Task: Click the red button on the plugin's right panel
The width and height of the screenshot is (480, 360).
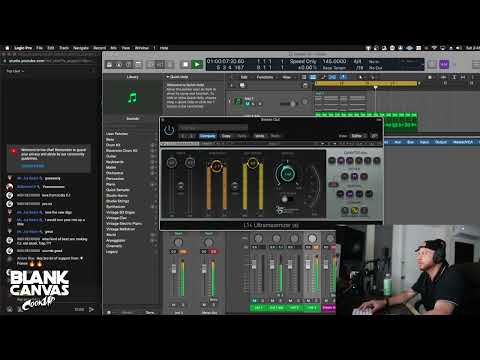Action: (333, 184)
